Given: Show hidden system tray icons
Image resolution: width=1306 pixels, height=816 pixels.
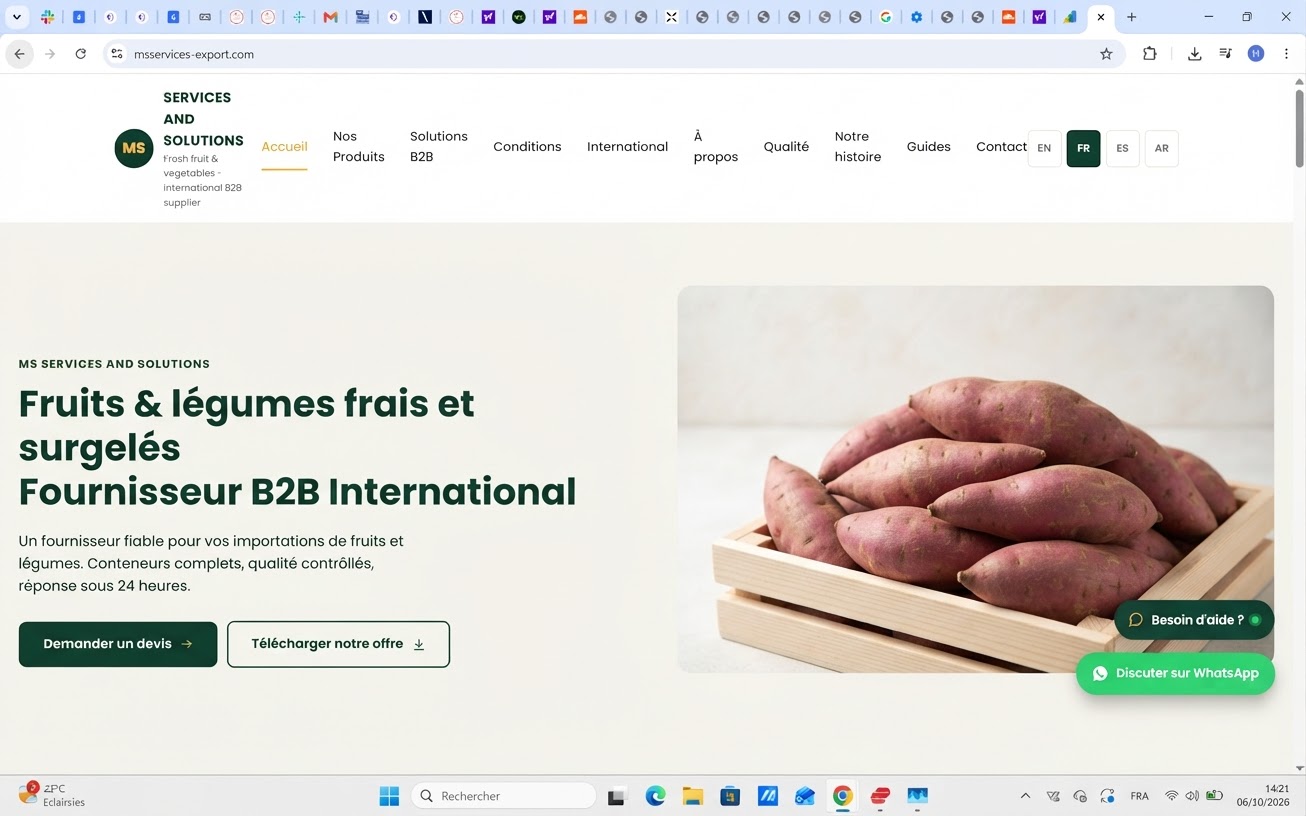Looking at the screenshot, I should click(1025, 796).
